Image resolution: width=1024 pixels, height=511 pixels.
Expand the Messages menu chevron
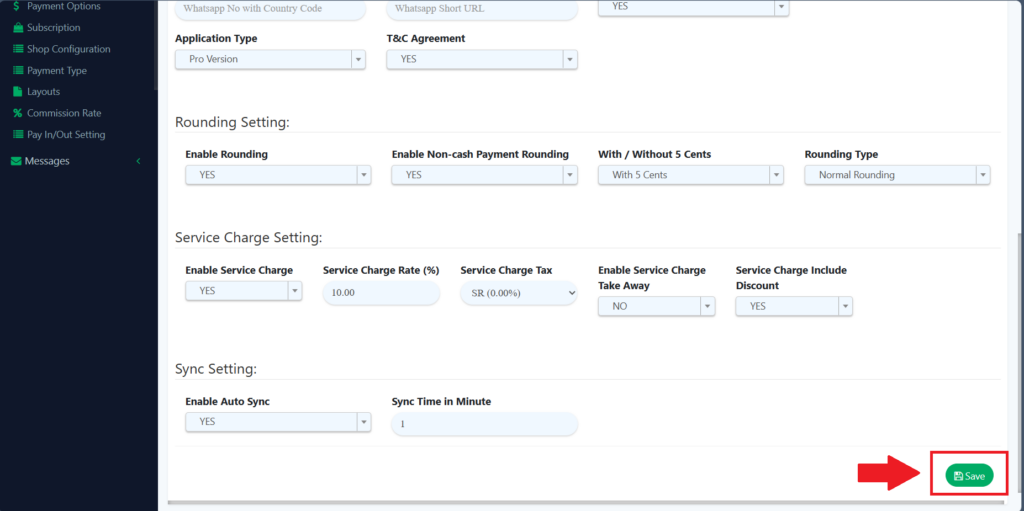[x=138, y=161]
